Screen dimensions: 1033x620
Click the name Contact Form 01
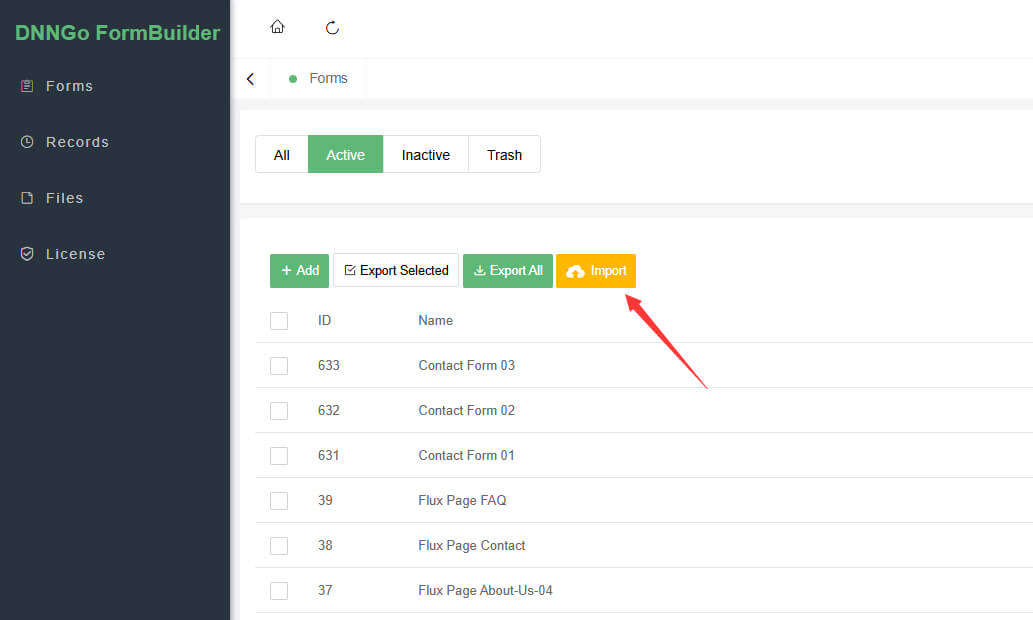pos(466,455)
